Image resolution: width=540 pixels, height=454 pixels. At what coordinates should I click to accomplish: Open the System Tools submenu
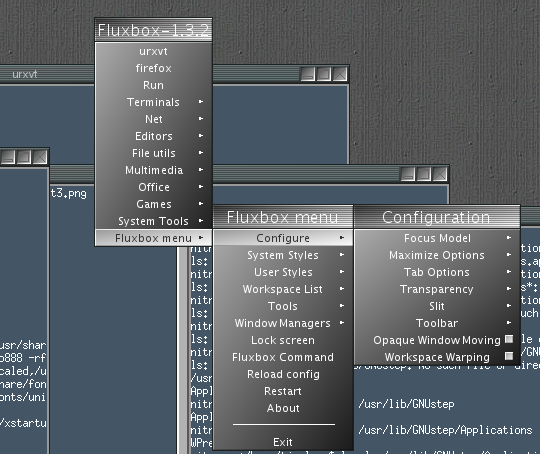153,221
